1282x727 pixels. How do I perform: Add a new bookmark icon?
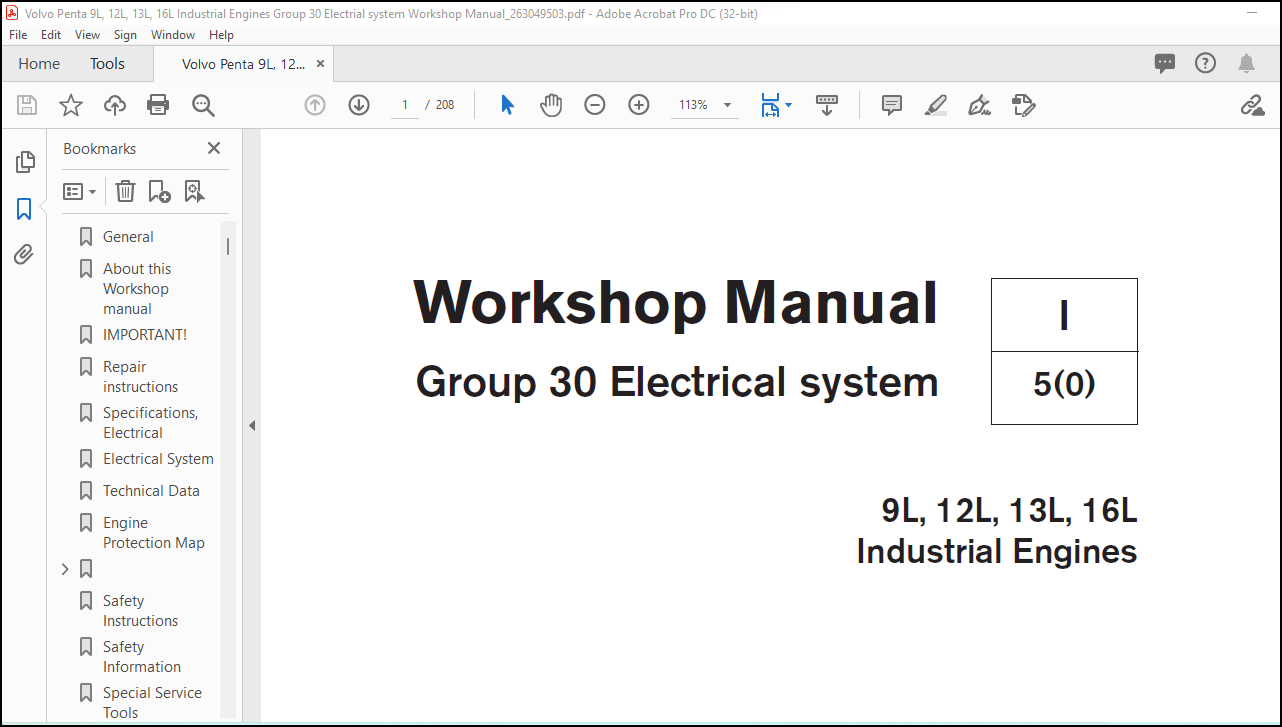tap(159, 191)
